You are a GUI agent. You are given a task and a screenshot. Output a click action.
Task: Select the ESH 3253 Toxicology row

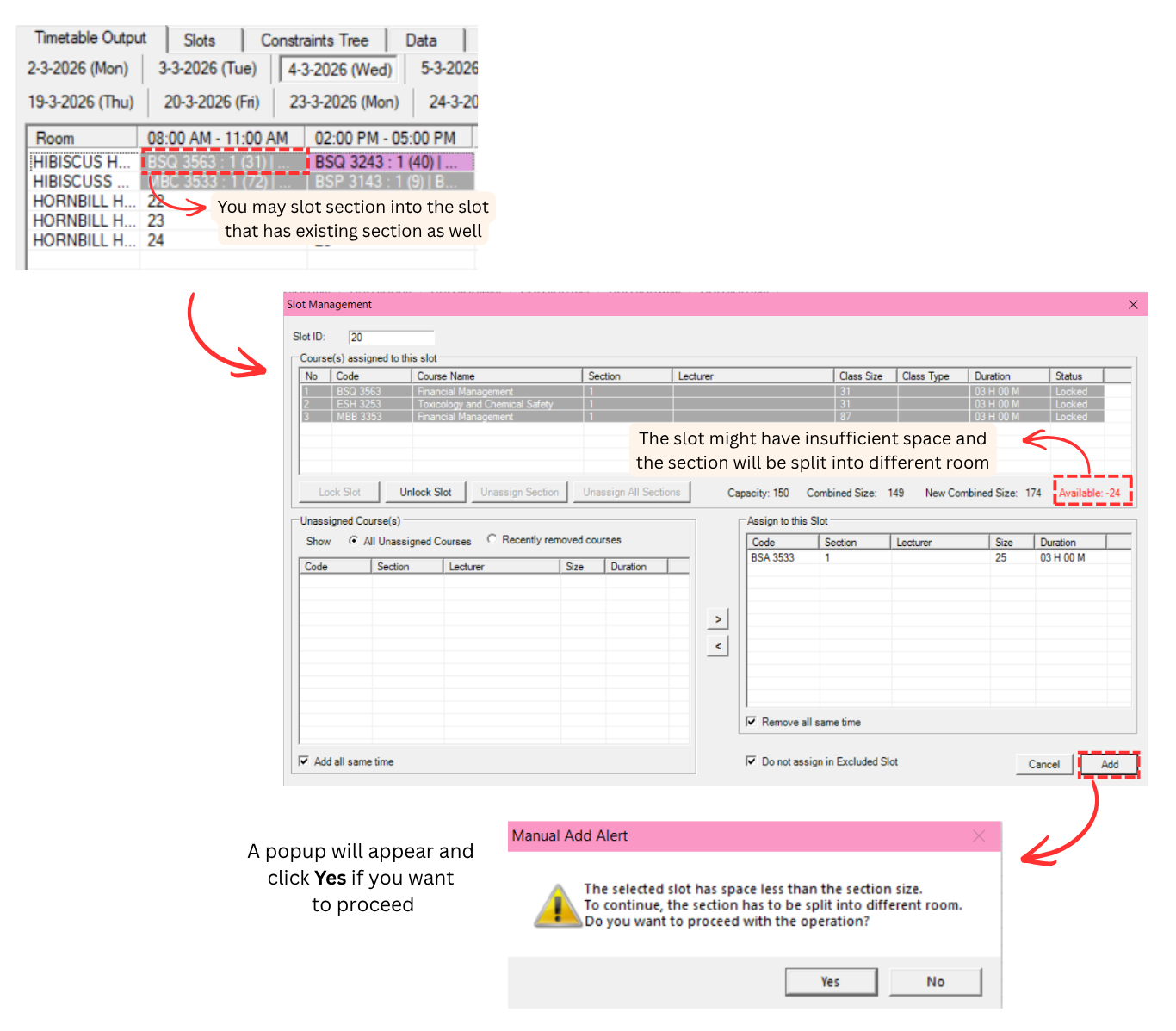tap(702, 404)
